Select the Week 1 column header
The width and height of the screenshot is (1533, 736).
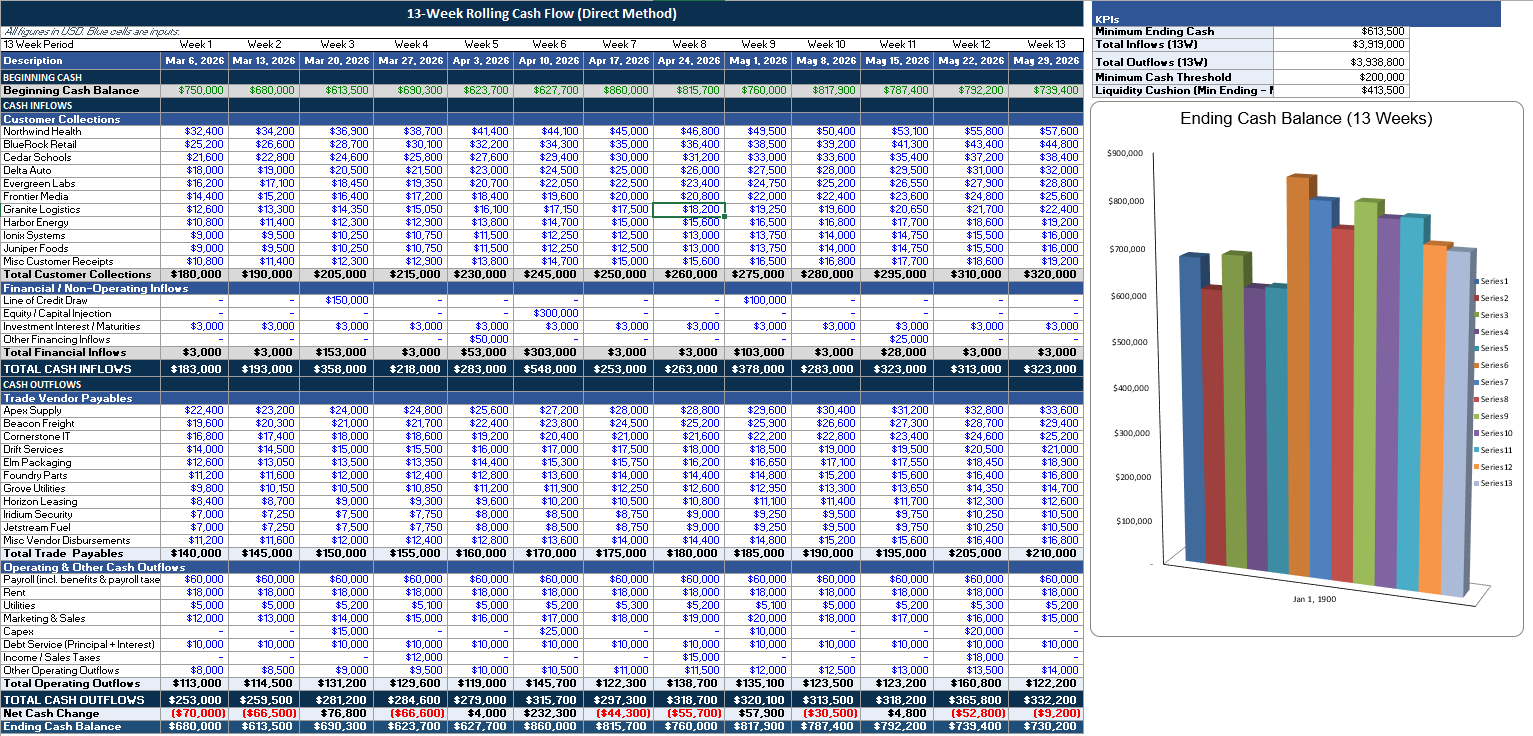[x=195, y=44]
